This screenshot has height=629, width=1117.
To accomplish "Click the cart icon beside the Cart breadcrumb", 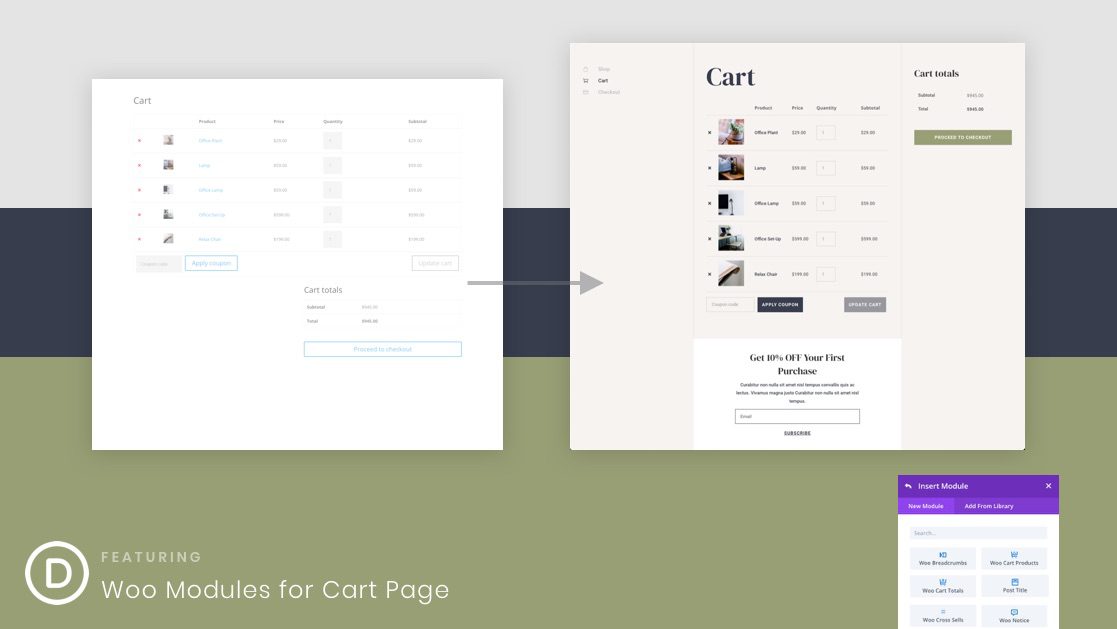I will pyautogui.click(x=584, y=80).
